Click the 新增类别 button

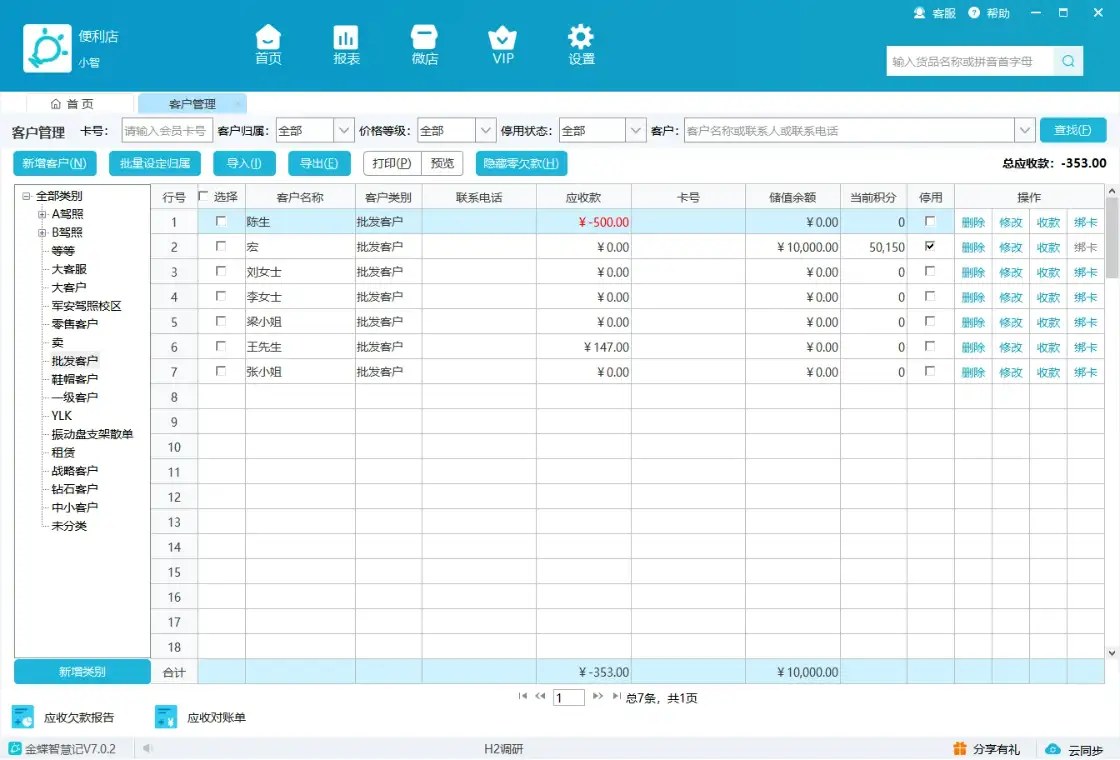tap(82, 671)
